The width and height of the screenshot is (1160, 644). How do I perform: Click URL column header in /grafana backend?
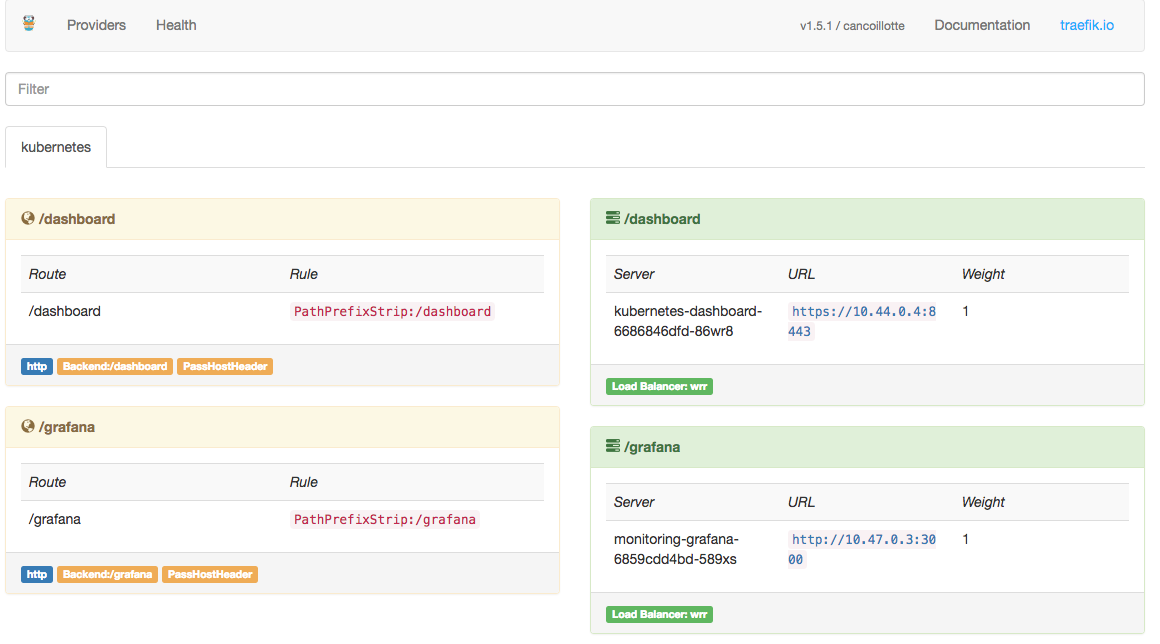point(801,501)
